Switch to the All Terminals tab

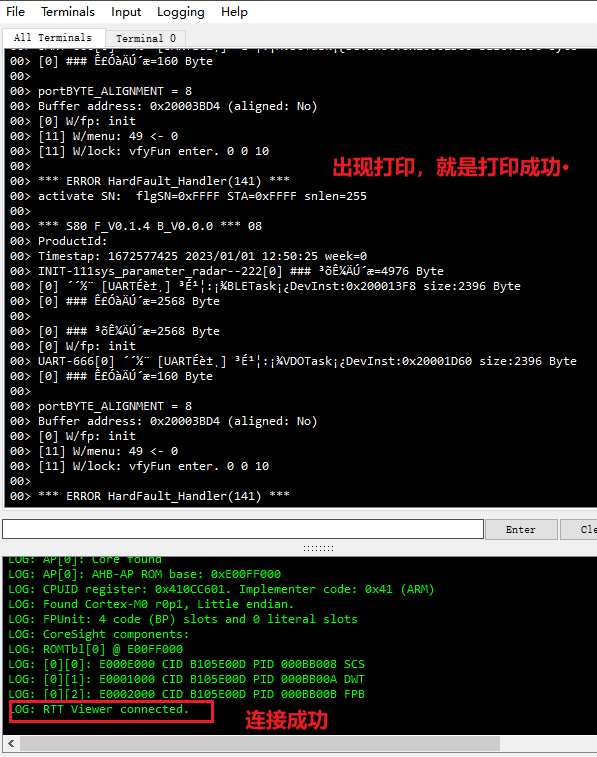[53, 38]
